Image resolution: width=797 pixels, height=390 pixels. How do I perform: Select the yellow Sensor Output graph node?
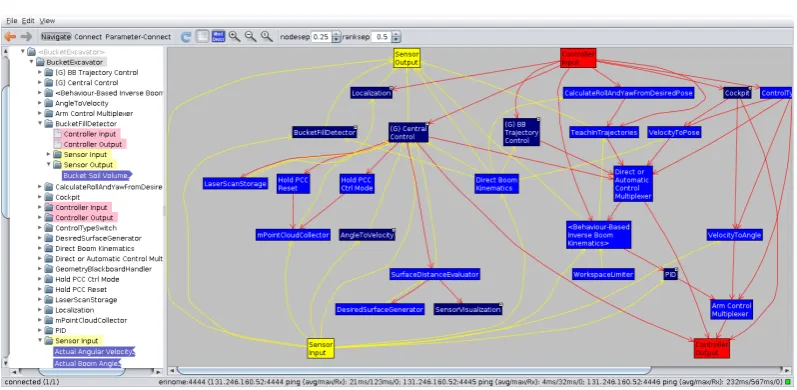[x=407, y=58]
